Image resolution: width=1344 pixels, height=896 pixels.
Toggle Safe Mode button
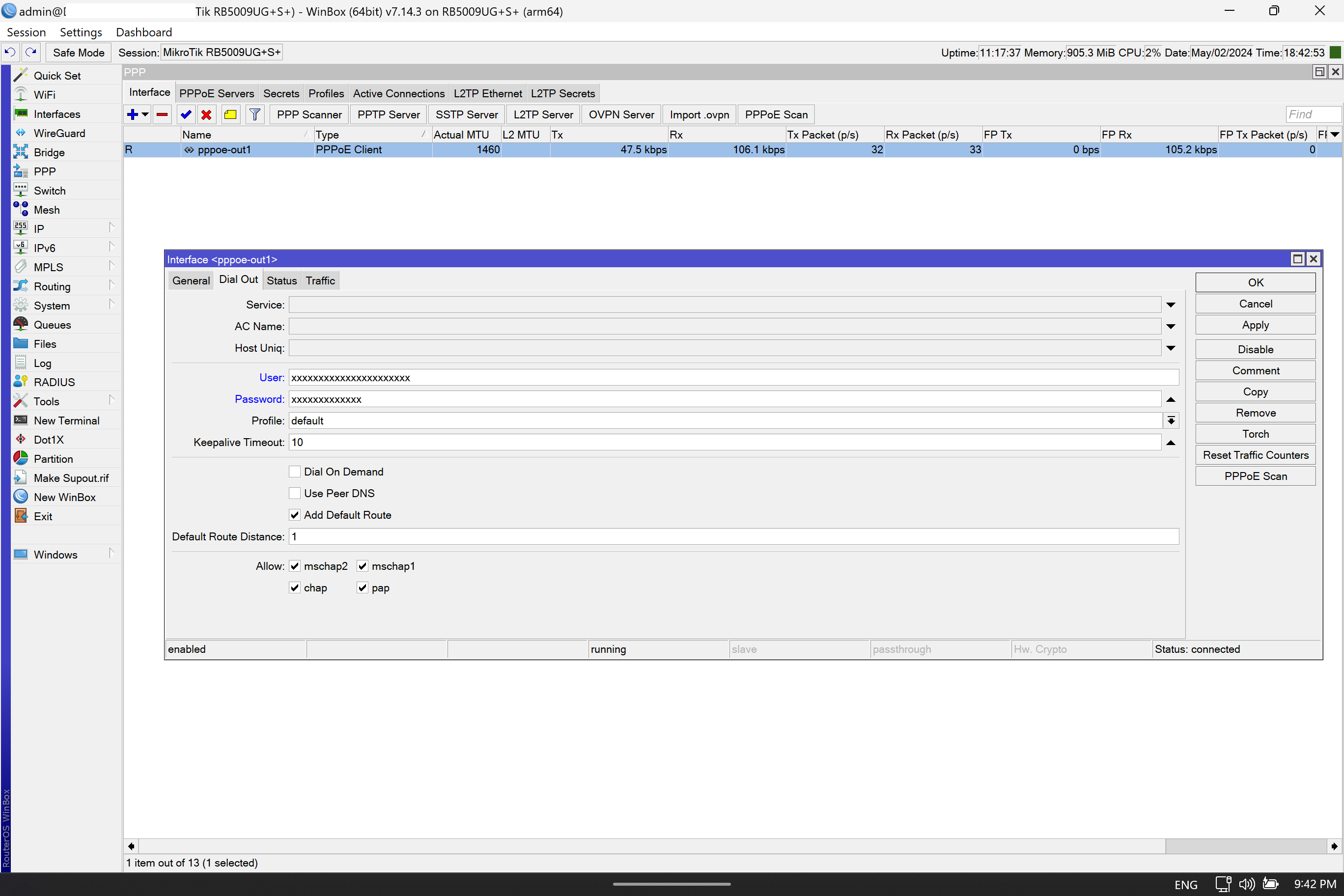pos(78,52)
